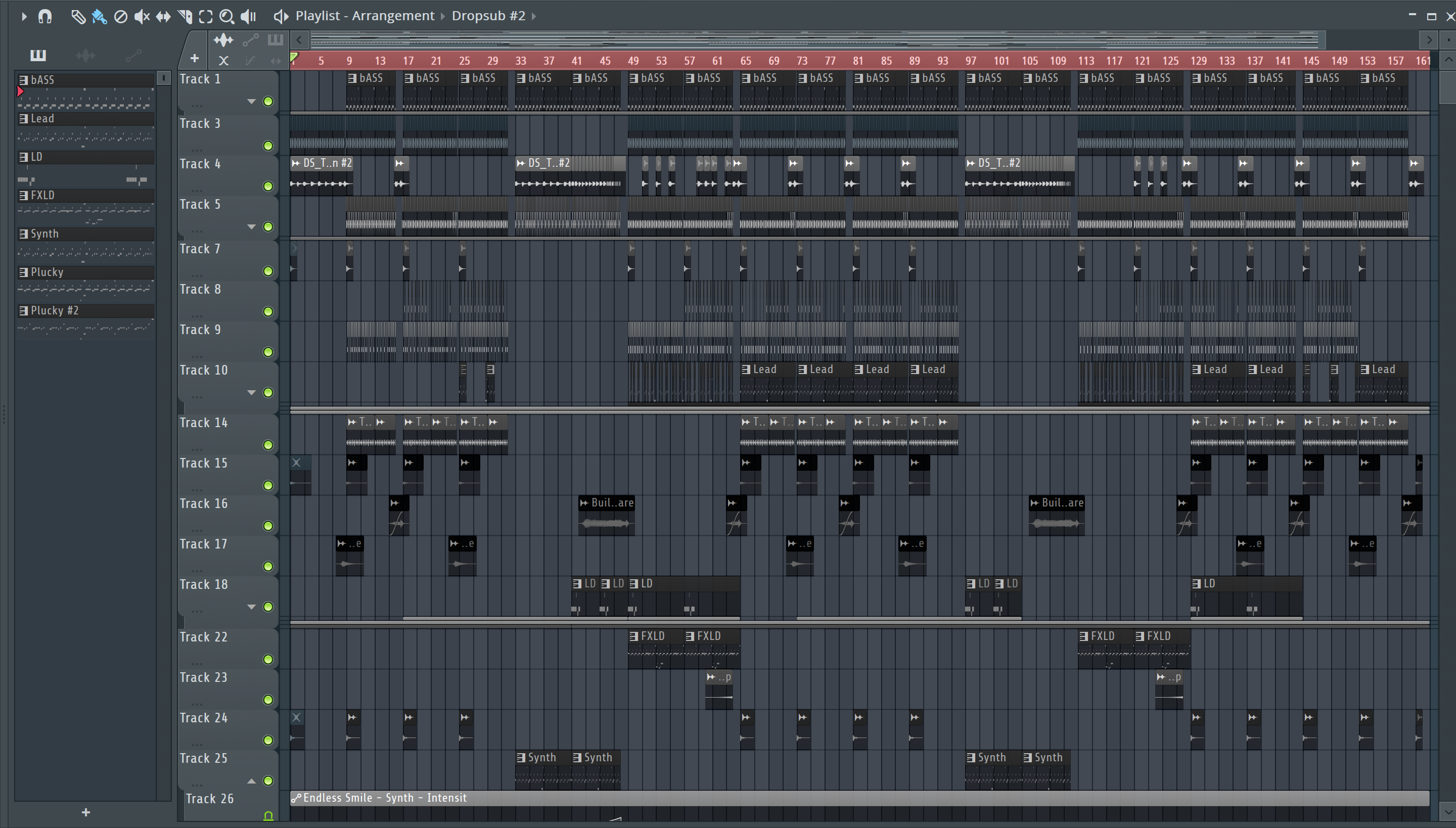This screenshot has height=828, width=1456.
Task: Toggle pattern clip focus piano icon
Action: pos(275,40)
